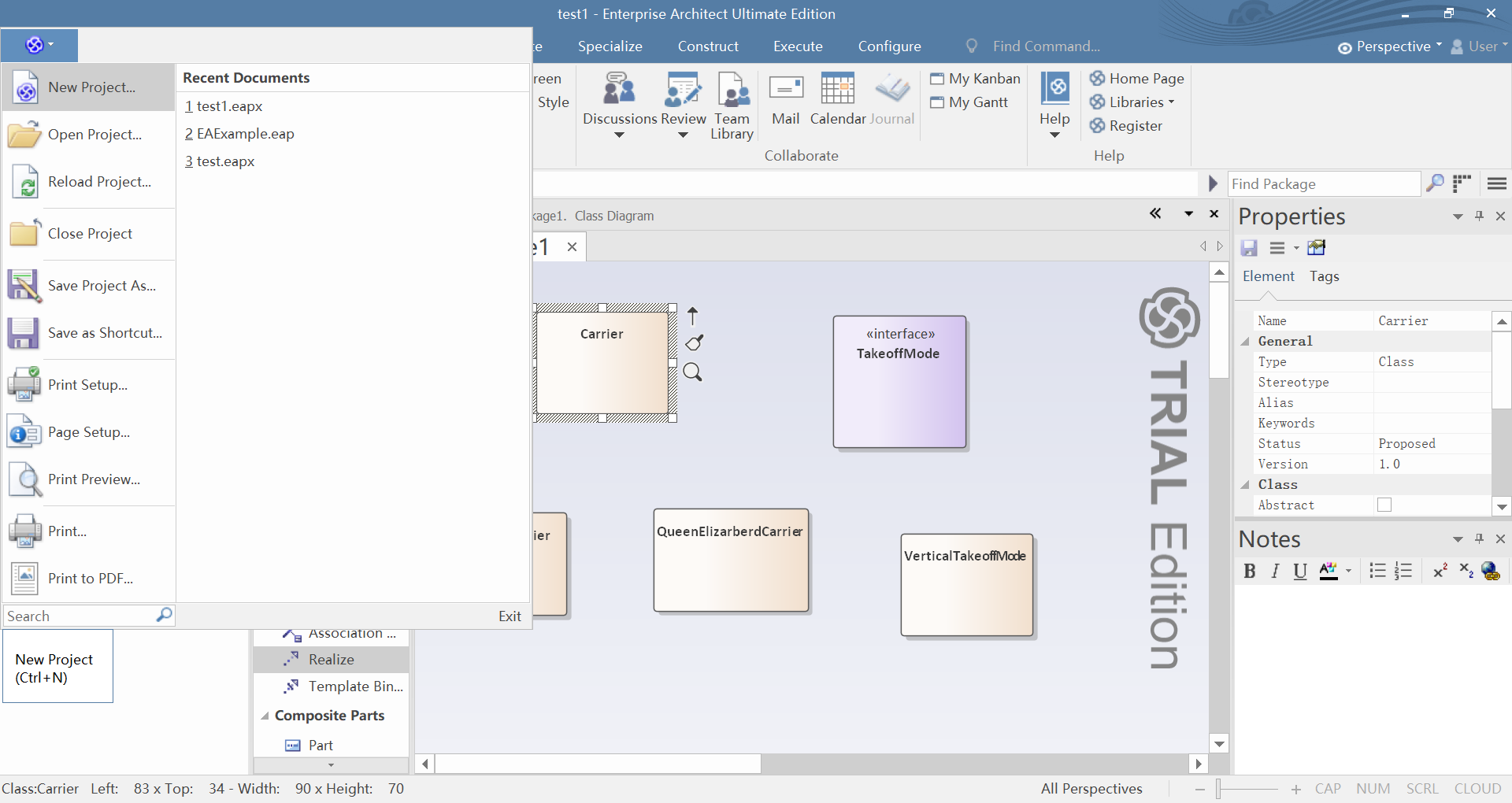Viewport: 1512px width, 803px height.
Task: Click Register in Help group
Action: coord(1126,126)
